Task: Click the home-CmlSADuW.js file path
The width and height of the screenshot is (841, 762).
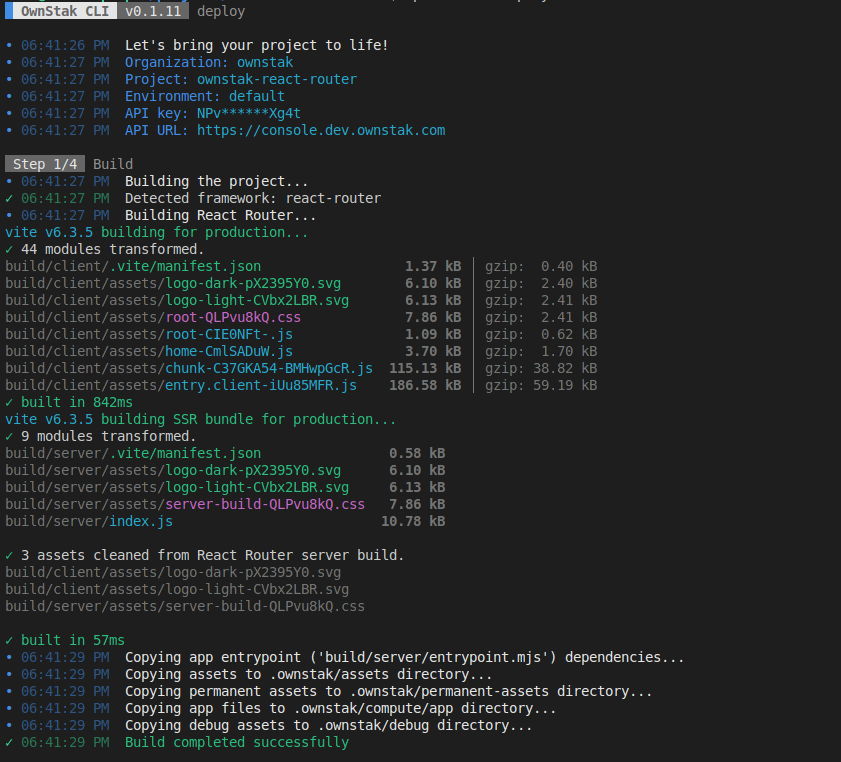Action: [229, 351]
